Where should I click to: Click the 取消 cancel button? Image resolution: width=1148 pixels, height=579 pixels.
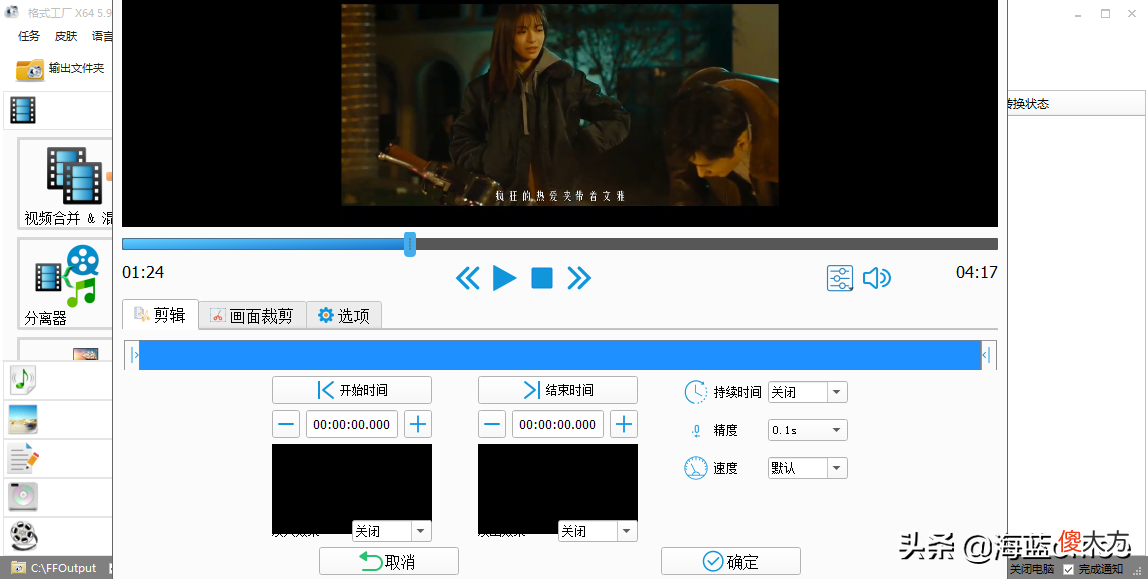coord(389,561)
